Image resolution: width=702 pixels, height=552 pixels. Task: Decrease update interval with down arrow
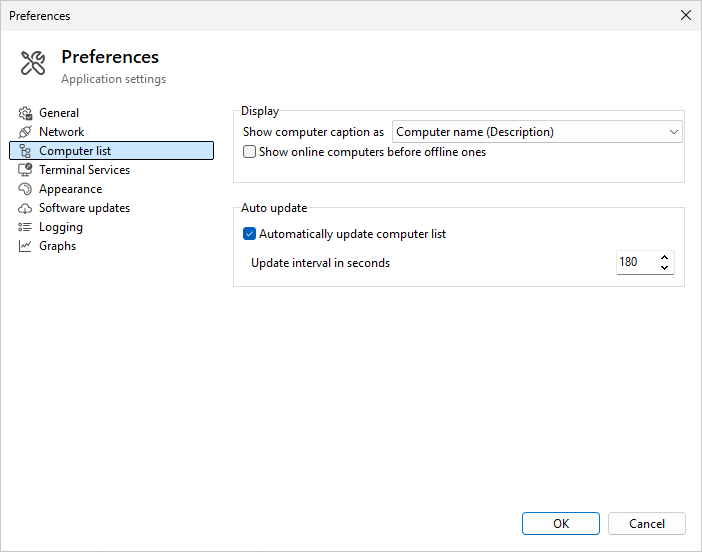[x=665, y=268]
